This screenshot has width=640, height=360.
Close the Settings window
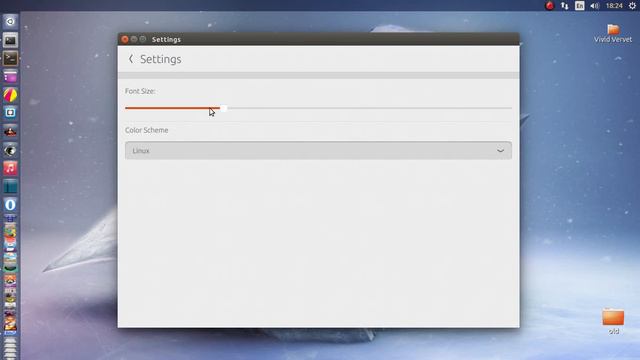pos(125,39)
